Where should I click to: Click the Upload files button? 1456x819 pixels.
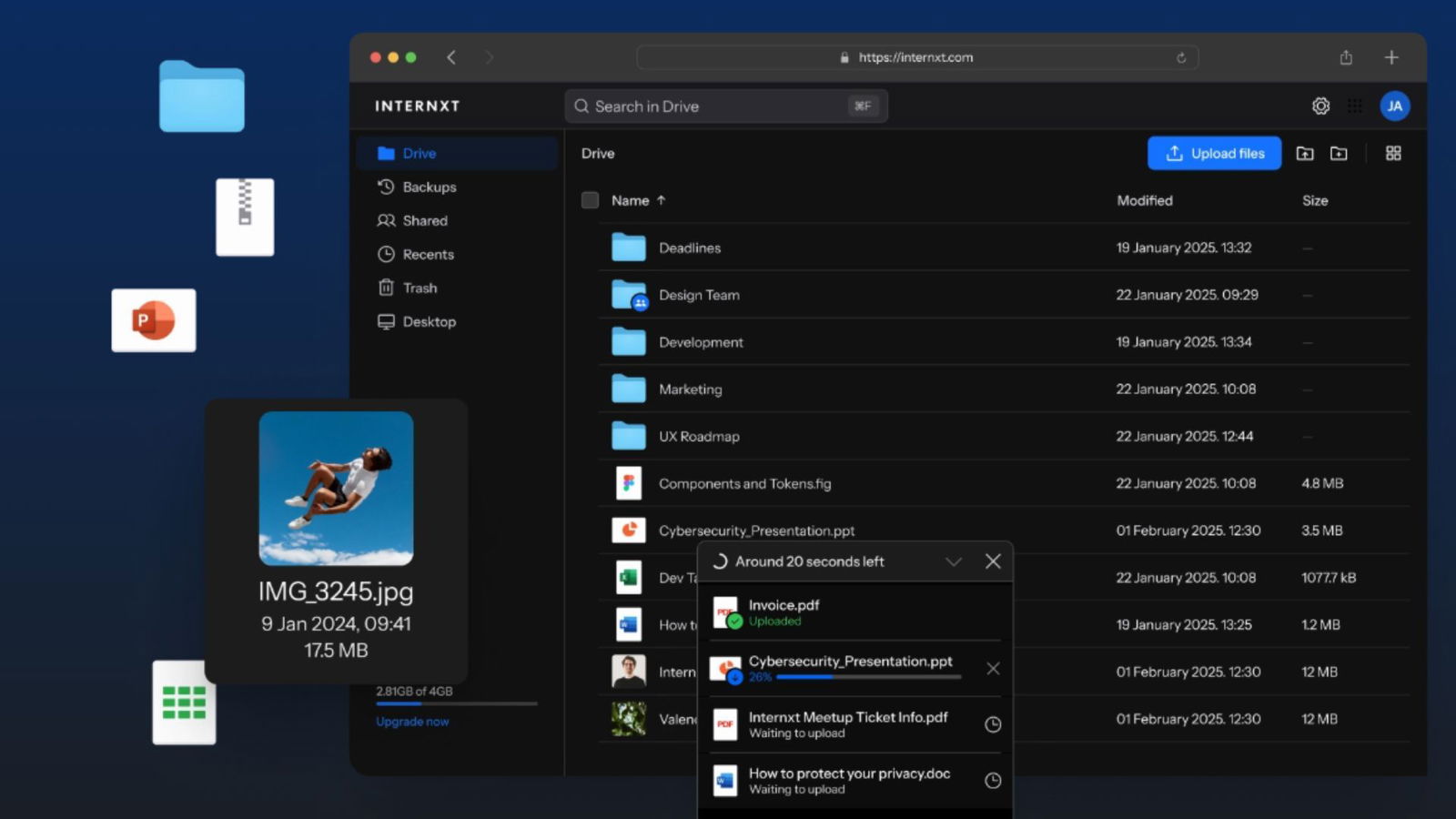pos(1214,154)
